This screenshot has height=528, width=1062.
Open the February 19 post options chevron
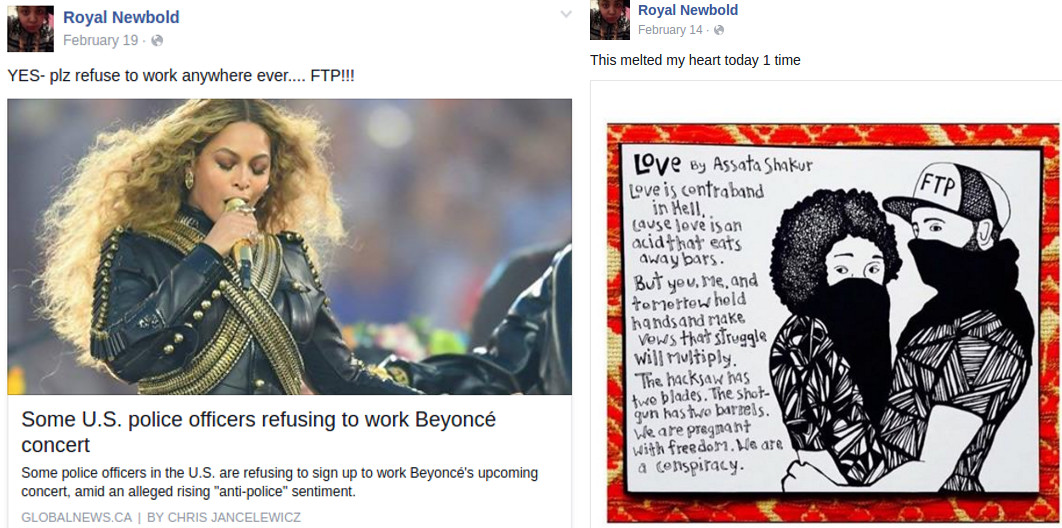[566, 14]
